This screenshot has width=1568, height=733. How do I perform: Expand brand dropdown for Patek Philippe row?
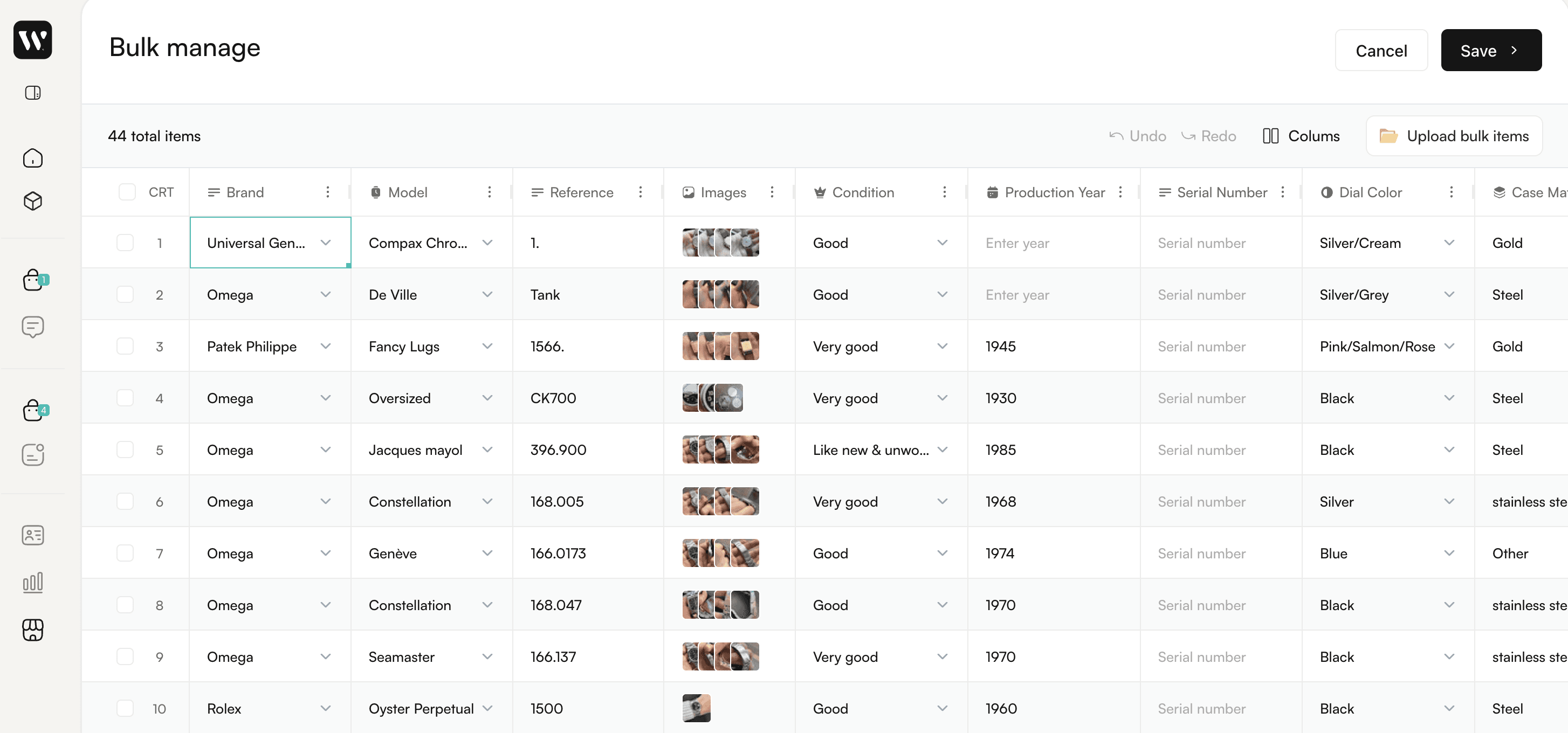pyautogui.click(x=326, y=346)
